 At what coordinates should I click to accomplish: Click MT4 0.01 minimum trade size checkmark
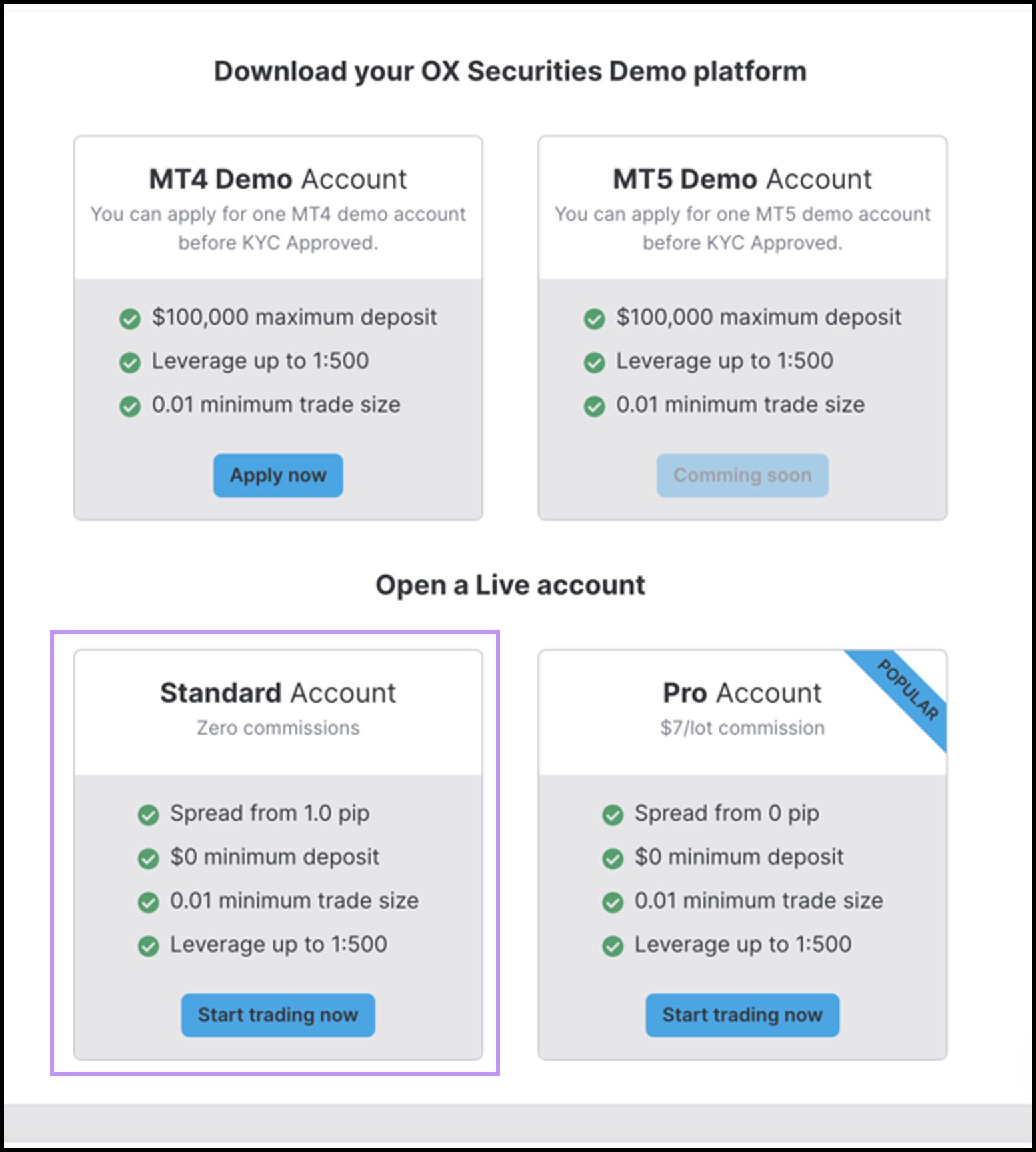click(x=130, y=406)
